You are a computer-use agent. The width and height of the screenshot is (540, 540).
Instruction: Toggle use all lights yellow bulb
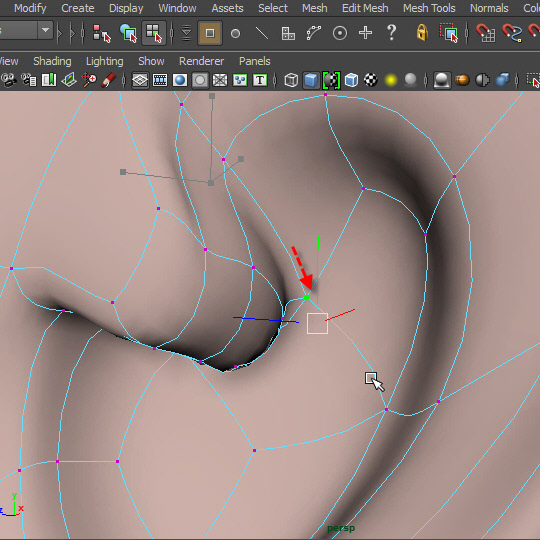click(391, 80)
